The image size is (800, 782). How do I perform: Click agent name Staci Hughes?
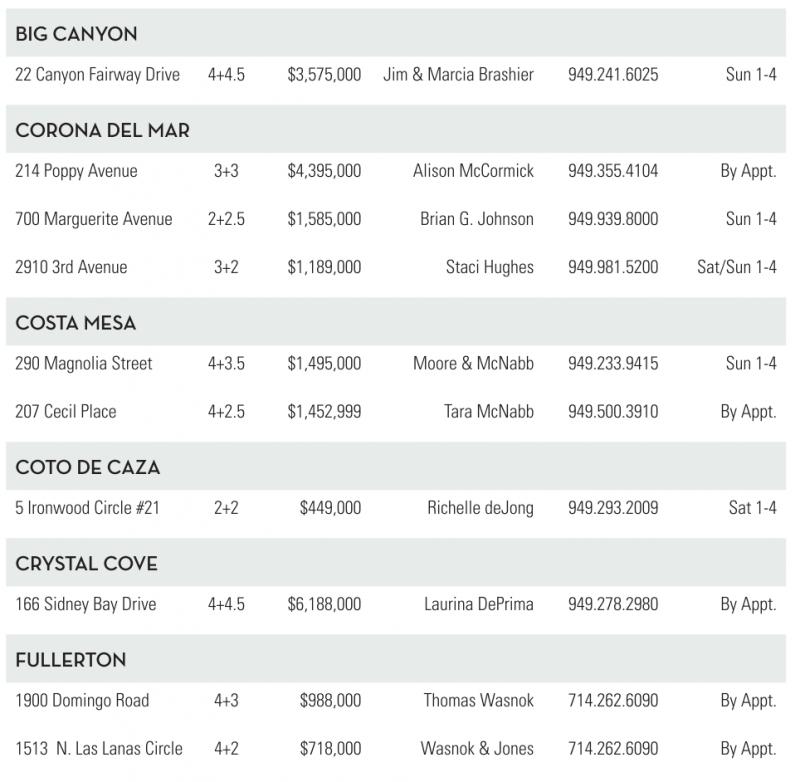pos(489,267)
